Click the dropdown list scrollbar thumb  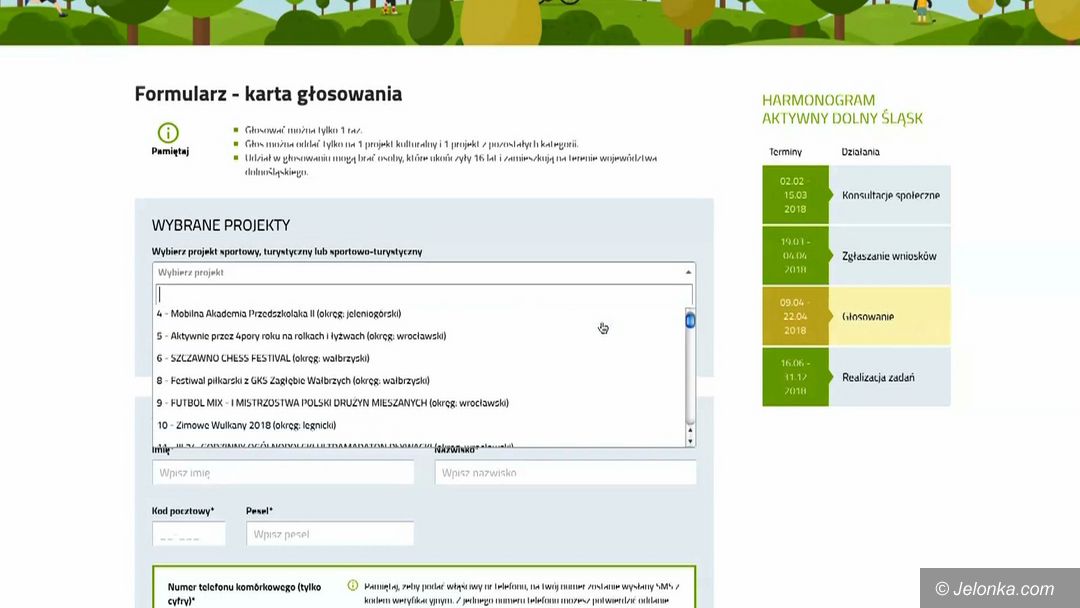[690, 320]
